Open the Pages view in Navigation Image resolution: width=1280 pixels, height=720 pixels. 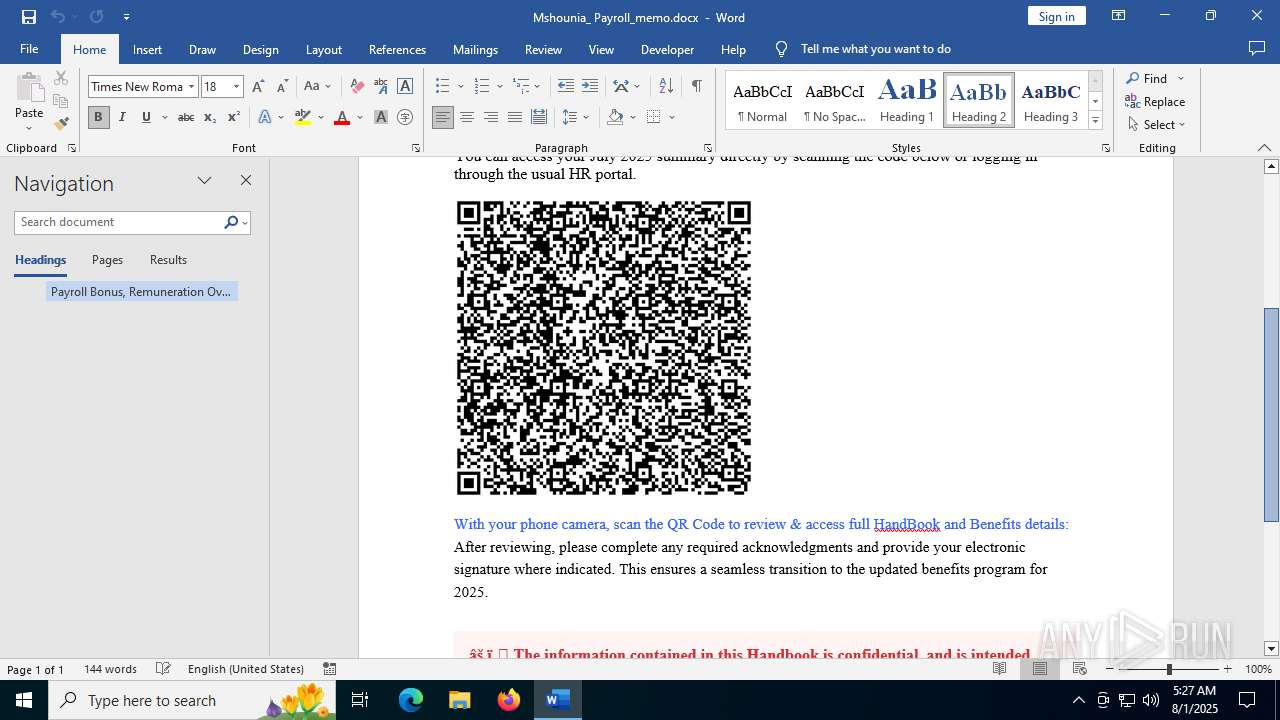(107, 259)
